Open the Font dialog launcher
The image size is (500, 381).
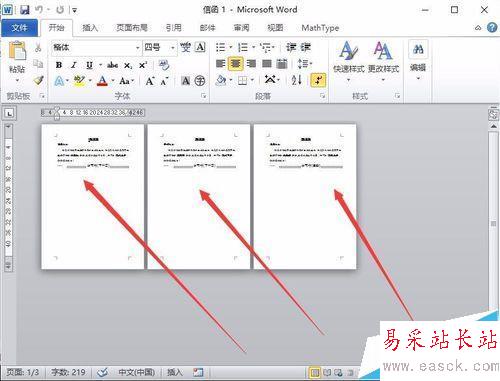[x=204, y=96]
